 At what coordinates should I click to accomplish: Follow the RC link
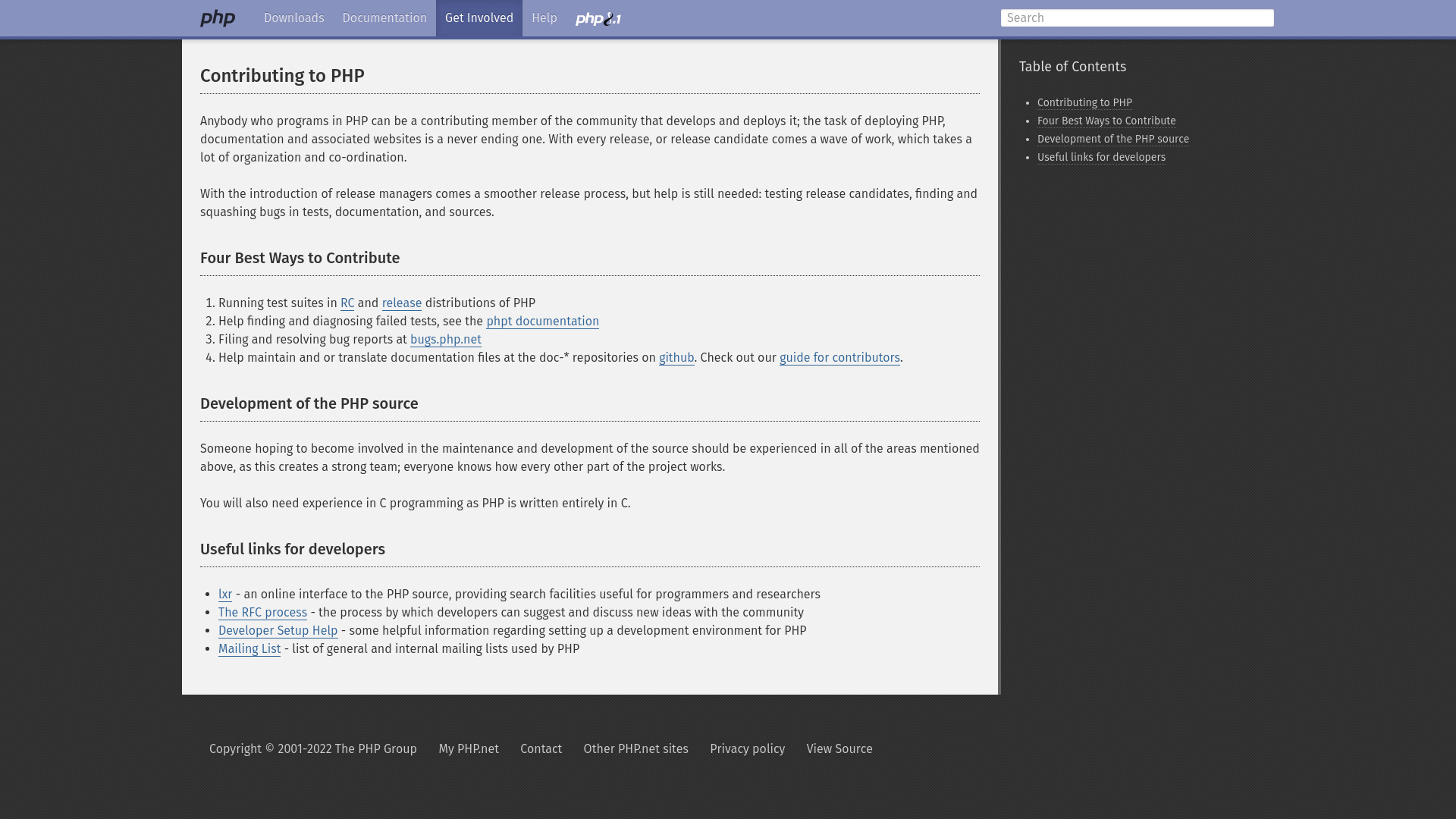(347, 303)
